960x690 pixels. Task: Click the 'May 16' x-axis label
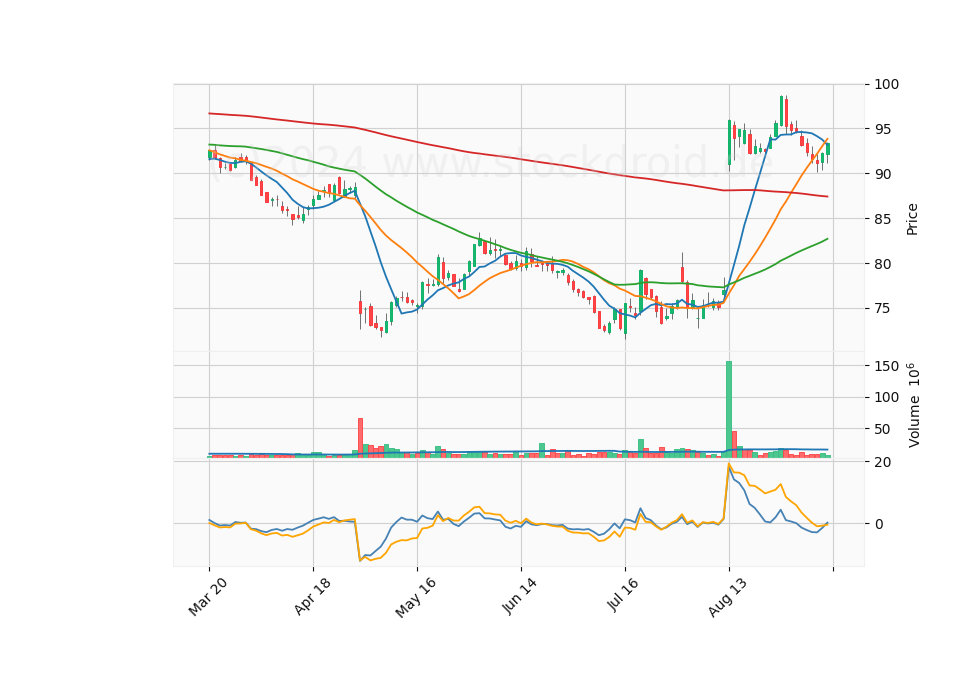click(415, 597)
